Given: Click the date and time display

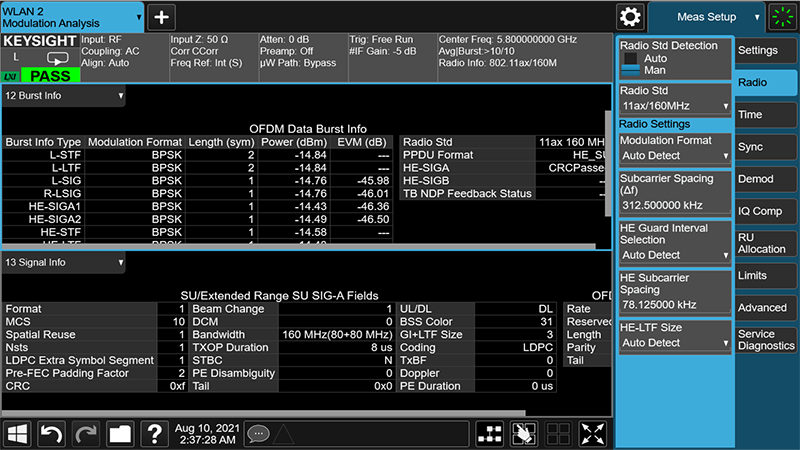Looking at the screenshot, I should point(207,434).
